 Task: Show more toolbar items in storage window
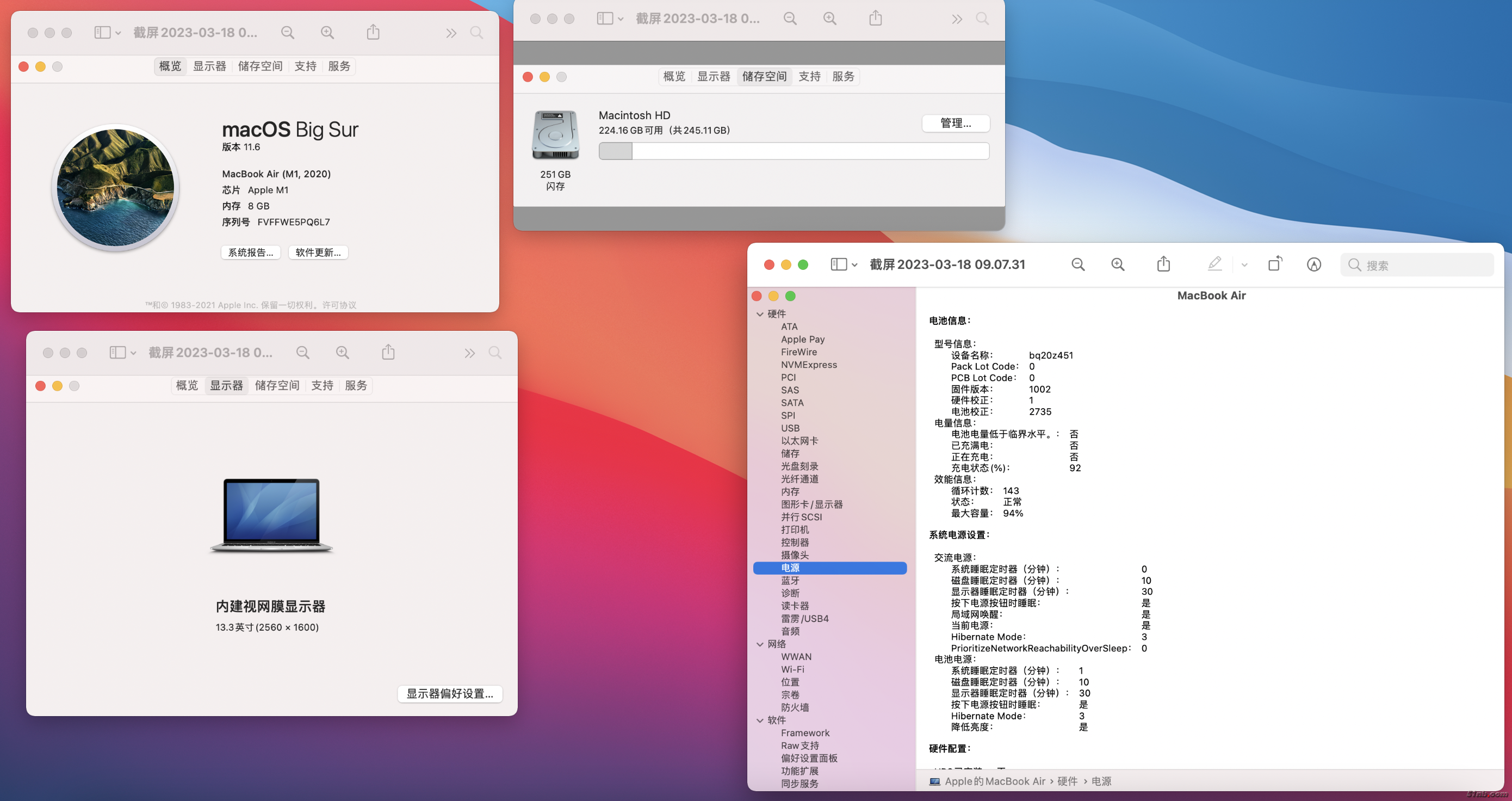point(957,20)
